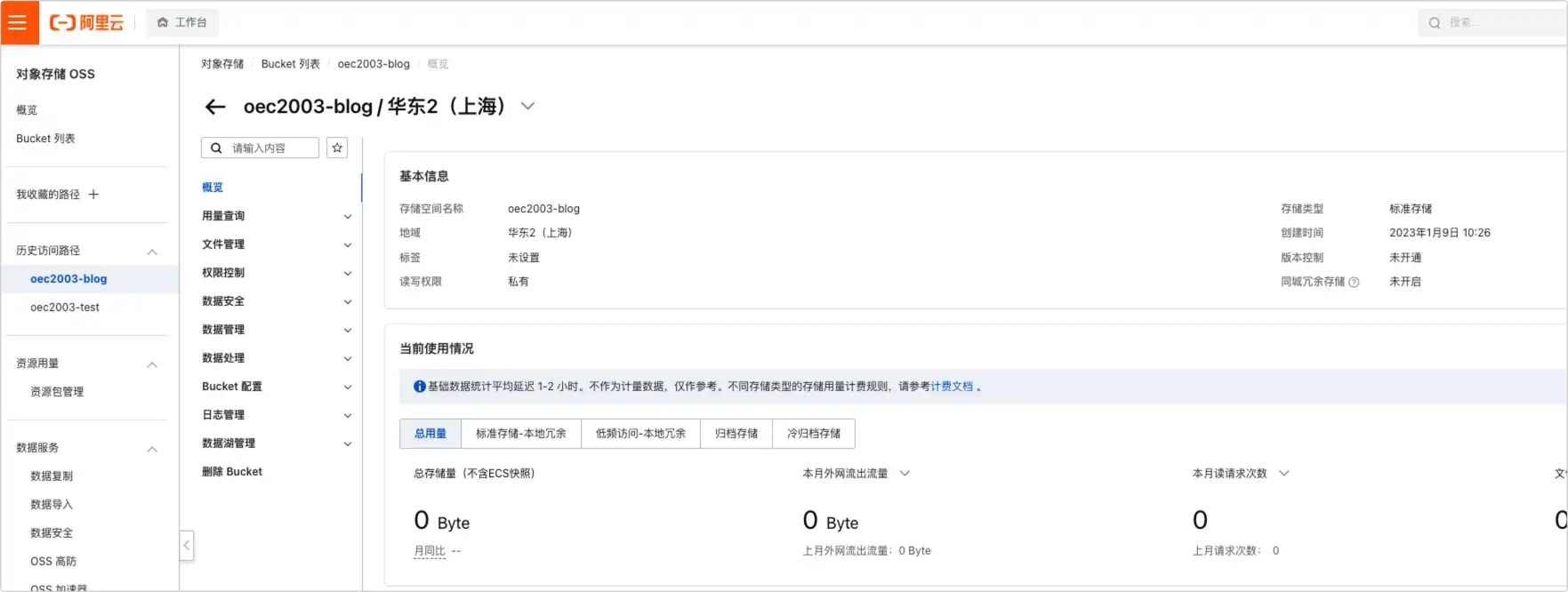
Task: Click 未开通 version control value
Action: pyautogui.click(x=1405, y=258)
